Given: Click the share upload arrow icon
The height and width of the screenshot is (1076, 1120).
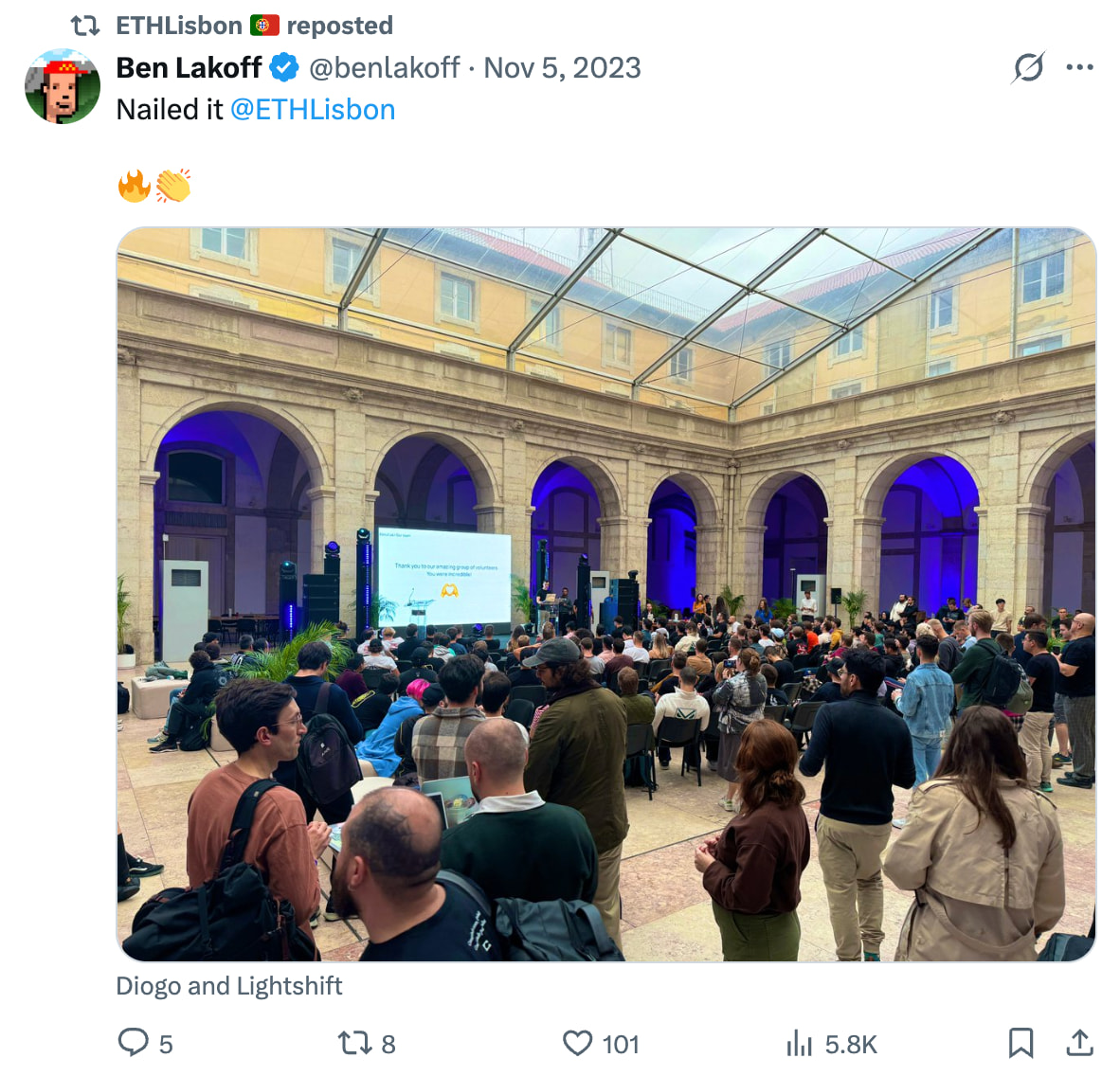Looking at the screenshot, I should tap(1079, 1043).
